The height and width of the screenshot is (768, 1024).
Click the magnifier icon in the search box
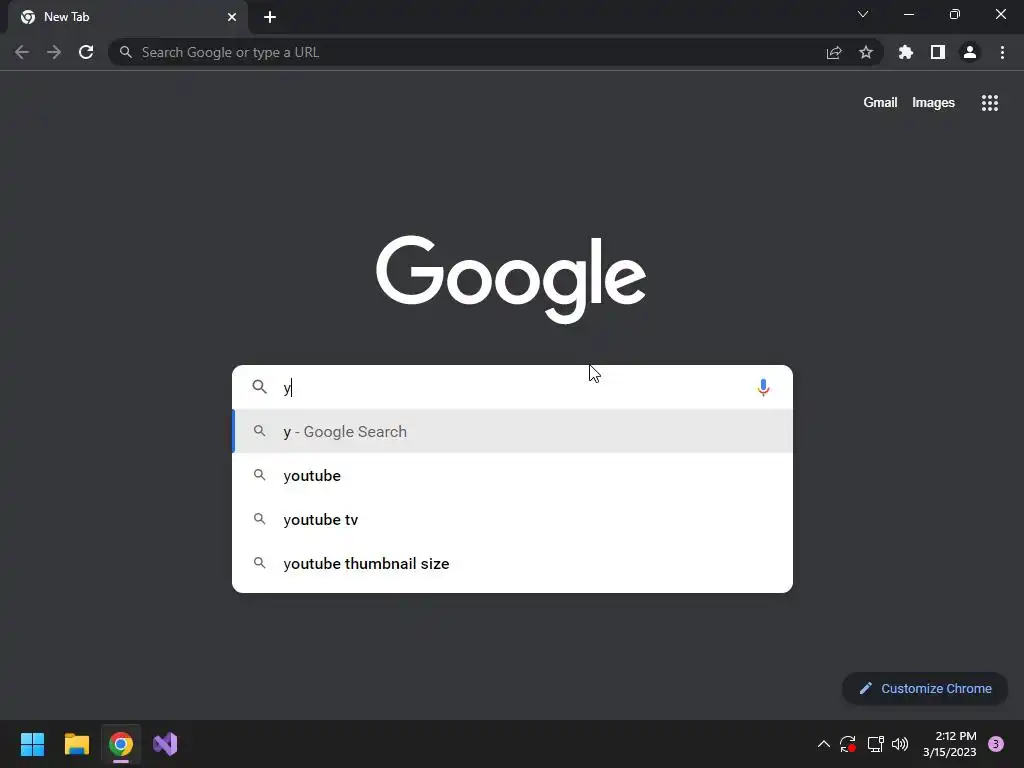(x=259, y=387)
